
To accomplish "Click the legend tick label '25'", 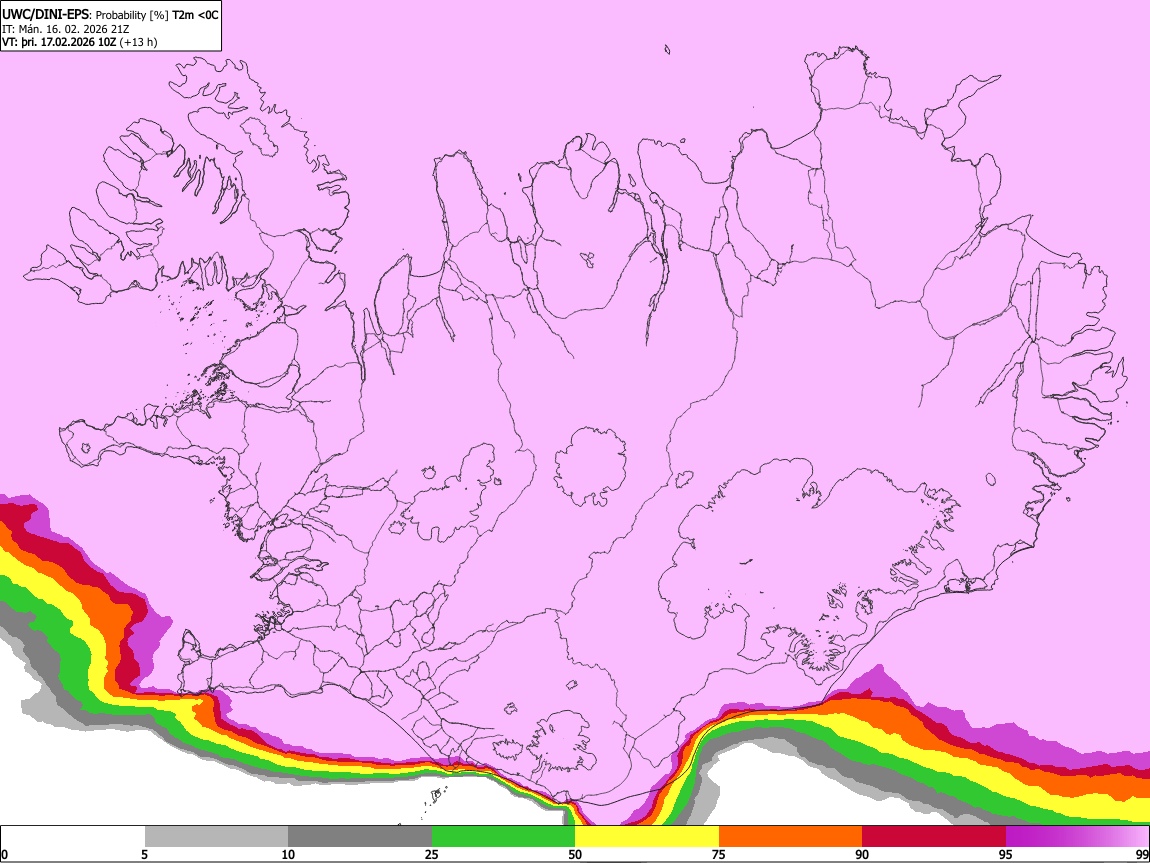I will click(x=432, y=855).
